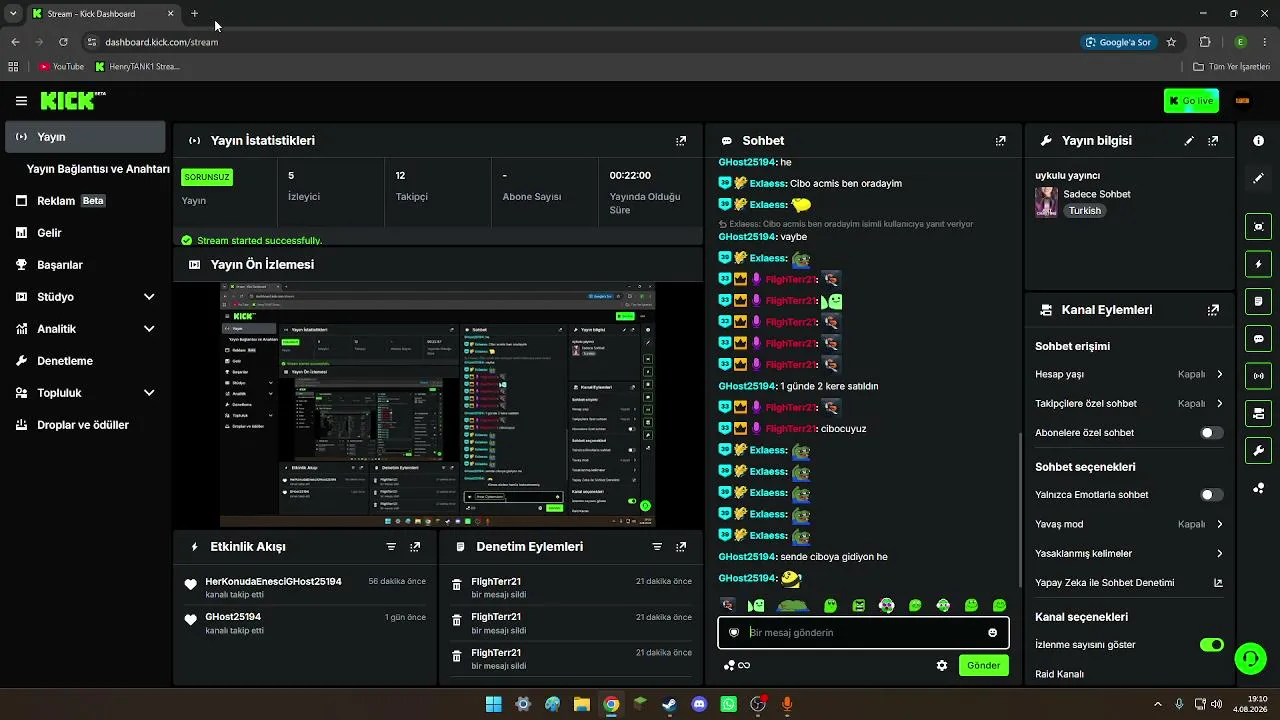Click the shield icon in message box
The width and height of the screenshot is (1280, 720).
[x=734, y=632]
